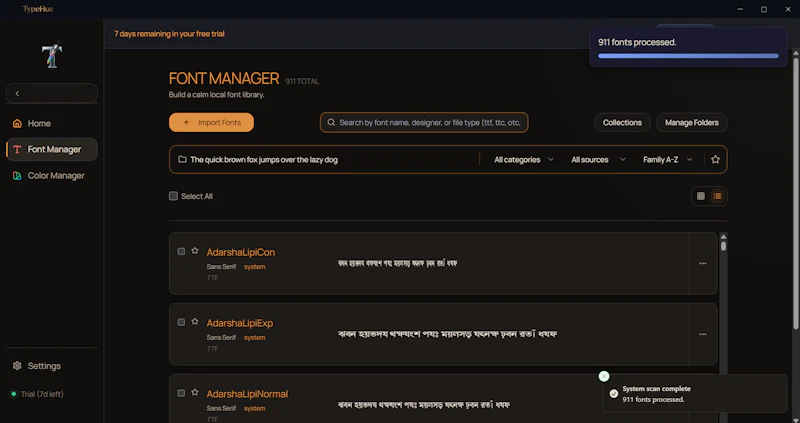The width and height of the screenshot is (800, 423).
Task: Click the AdarshaLipiExp preview text
Action: (x=447, y=334)
